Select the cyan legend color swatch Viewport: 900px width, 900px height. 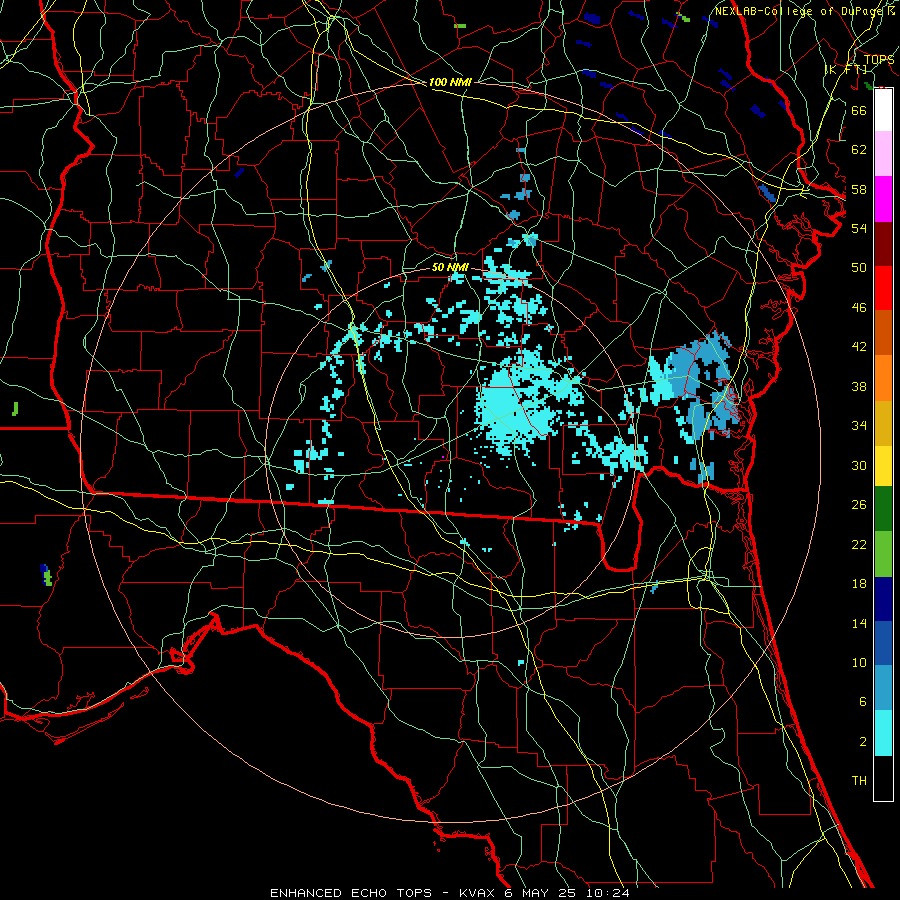(x=883, y=733)
